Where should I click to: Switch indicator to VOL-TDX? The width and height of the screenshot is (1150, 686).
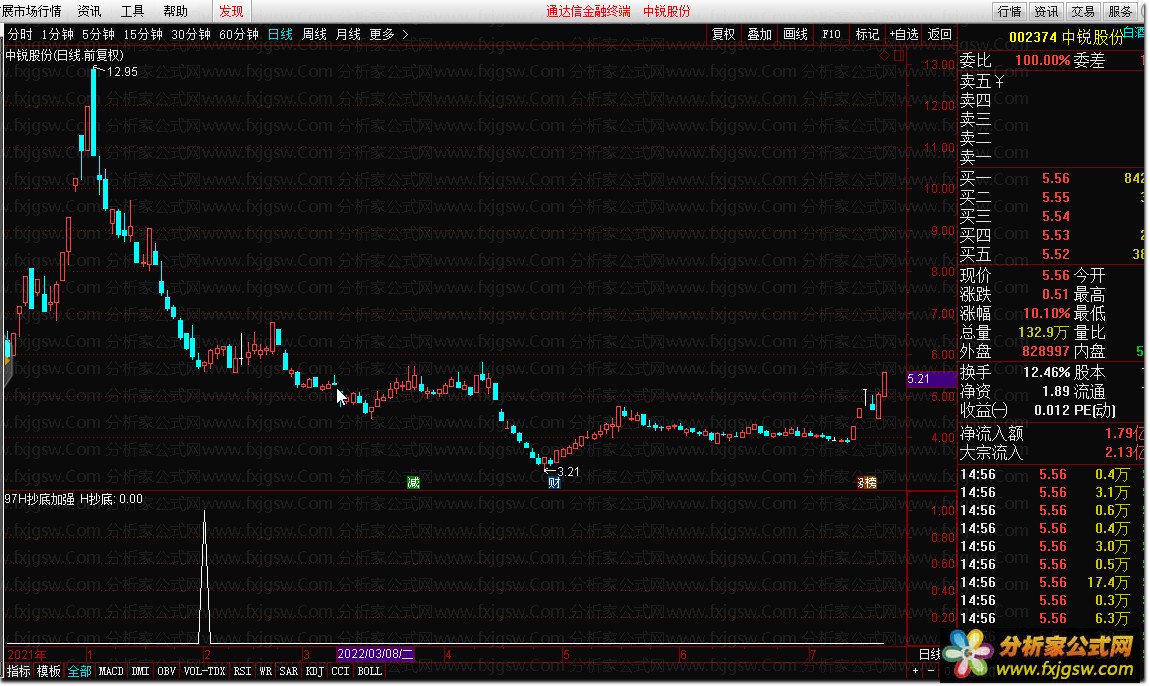[205, 671]
